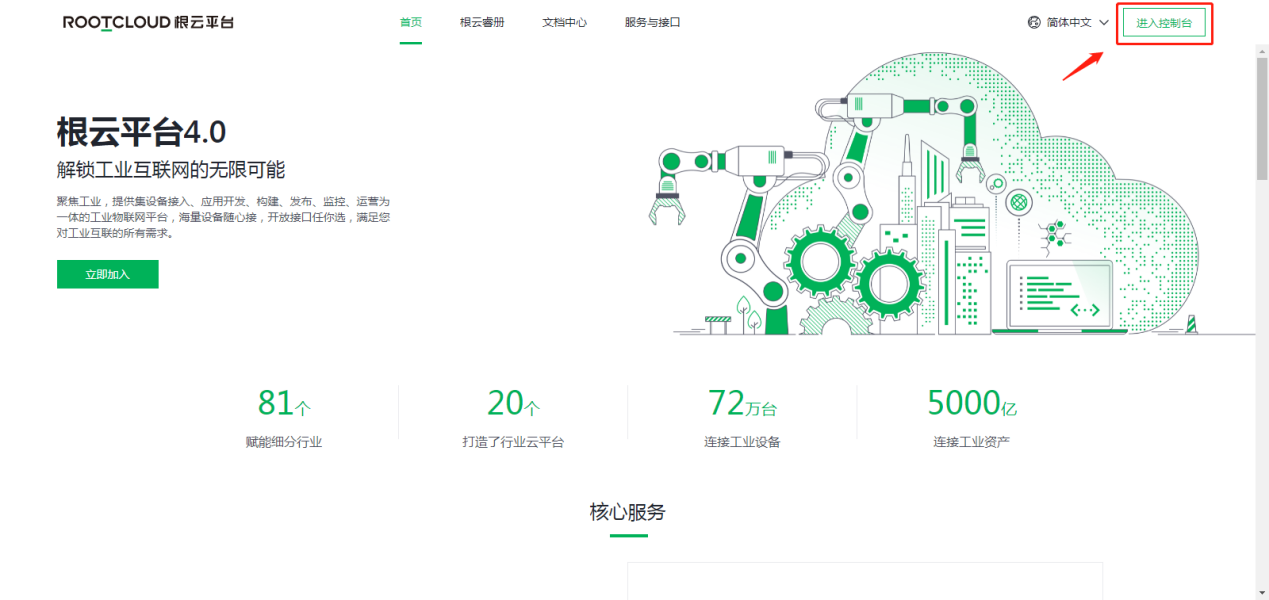Click the 连接工业资产 label
Viewport: 1269px width, 600px height.
[972, 442]
